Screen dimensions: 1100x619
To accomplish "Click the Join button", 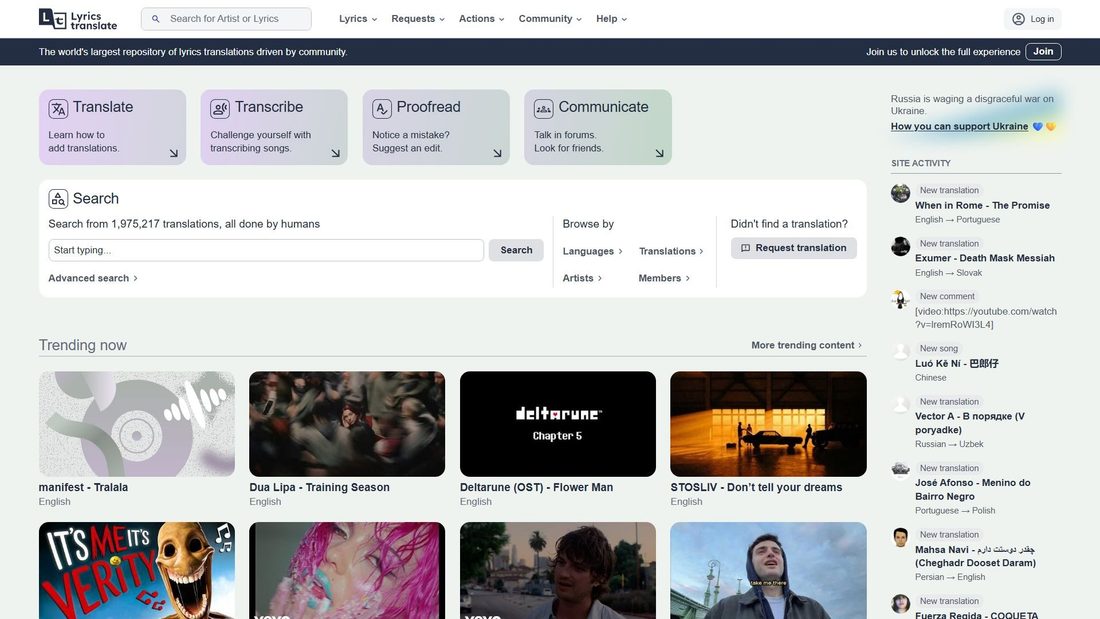I will pos(1043,51).
